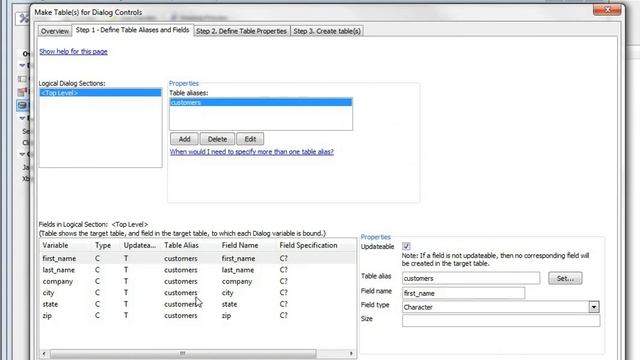Click the Set... button
This screenshot has height=360, width=640.
coord(565,278)
